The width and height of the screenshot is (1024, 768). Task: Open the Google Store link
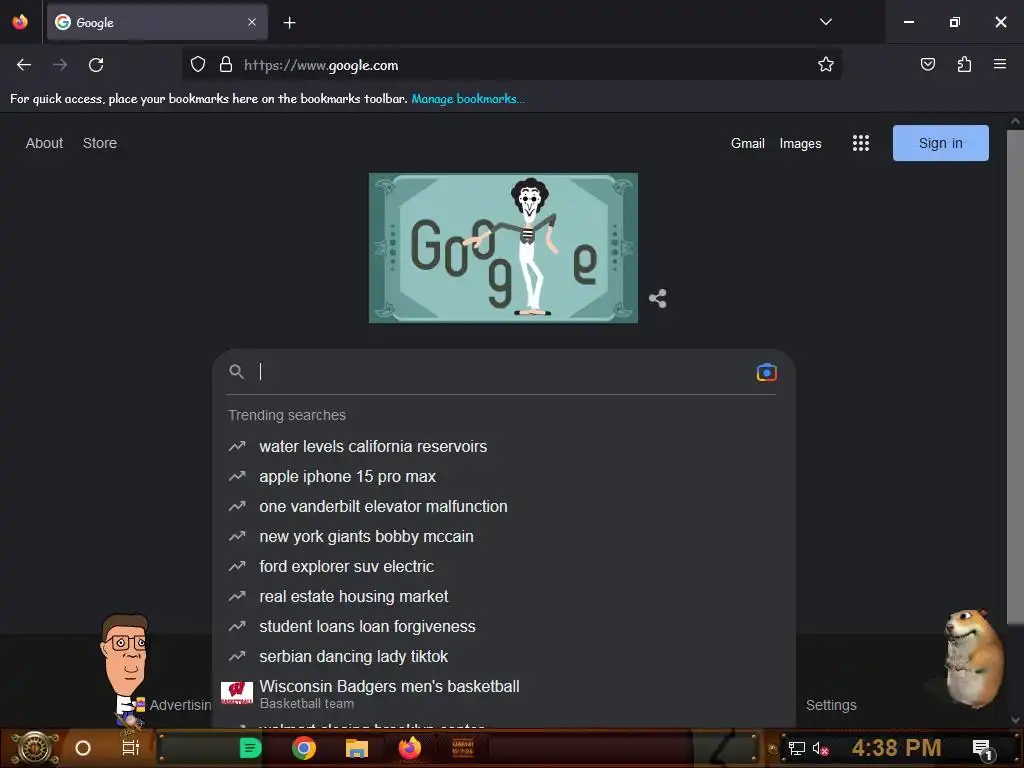[x=100, y=143]
